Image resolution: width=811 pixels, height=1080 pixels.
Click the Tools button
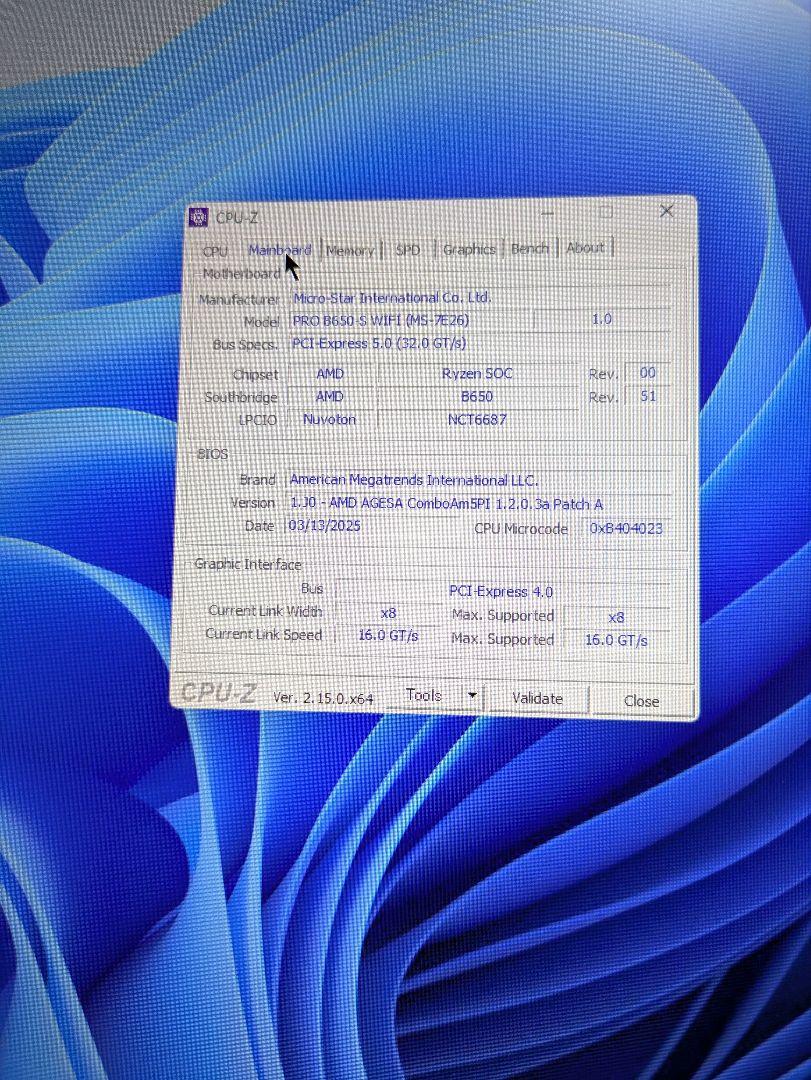click(424, 696)
